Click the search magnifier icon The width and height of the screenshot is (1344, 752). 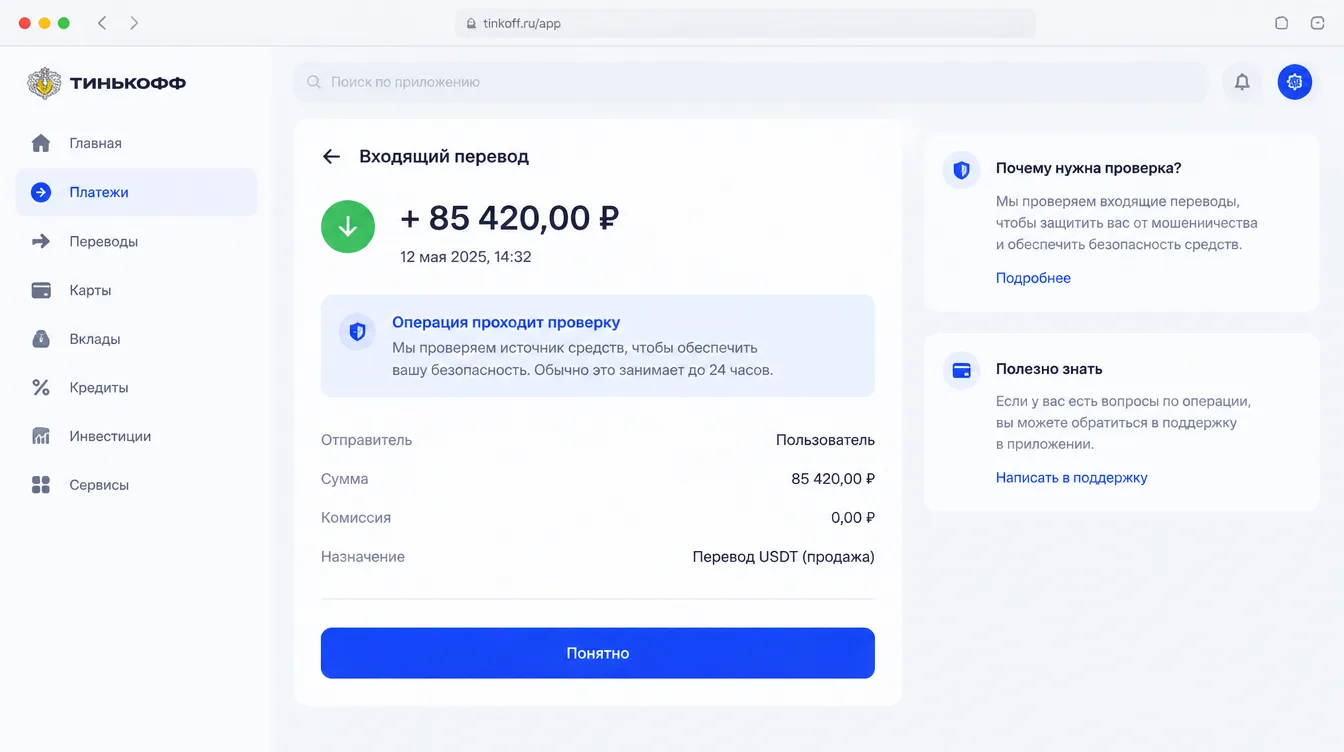314,82
